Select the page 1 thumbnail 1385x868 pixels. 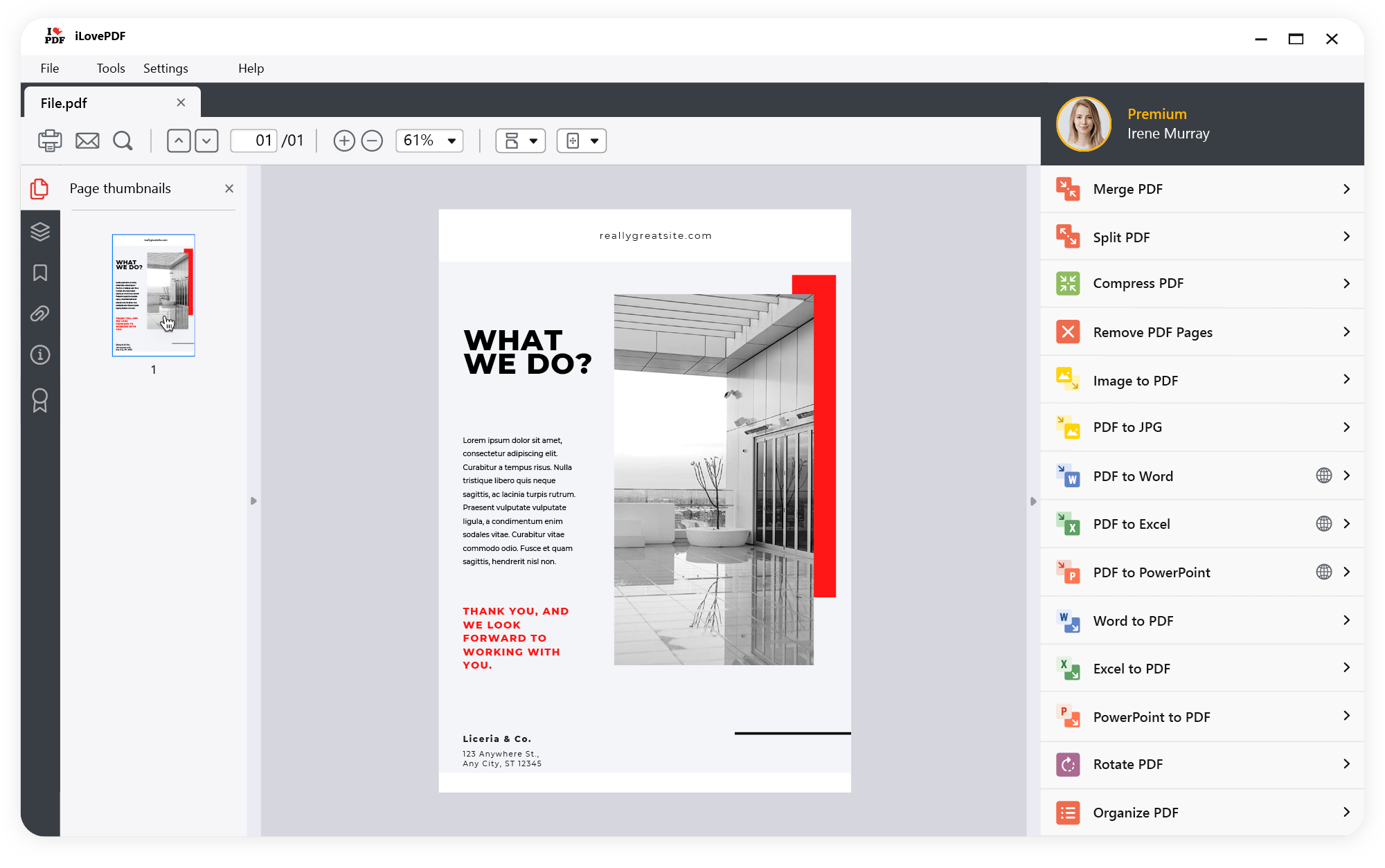pos(153,296)
